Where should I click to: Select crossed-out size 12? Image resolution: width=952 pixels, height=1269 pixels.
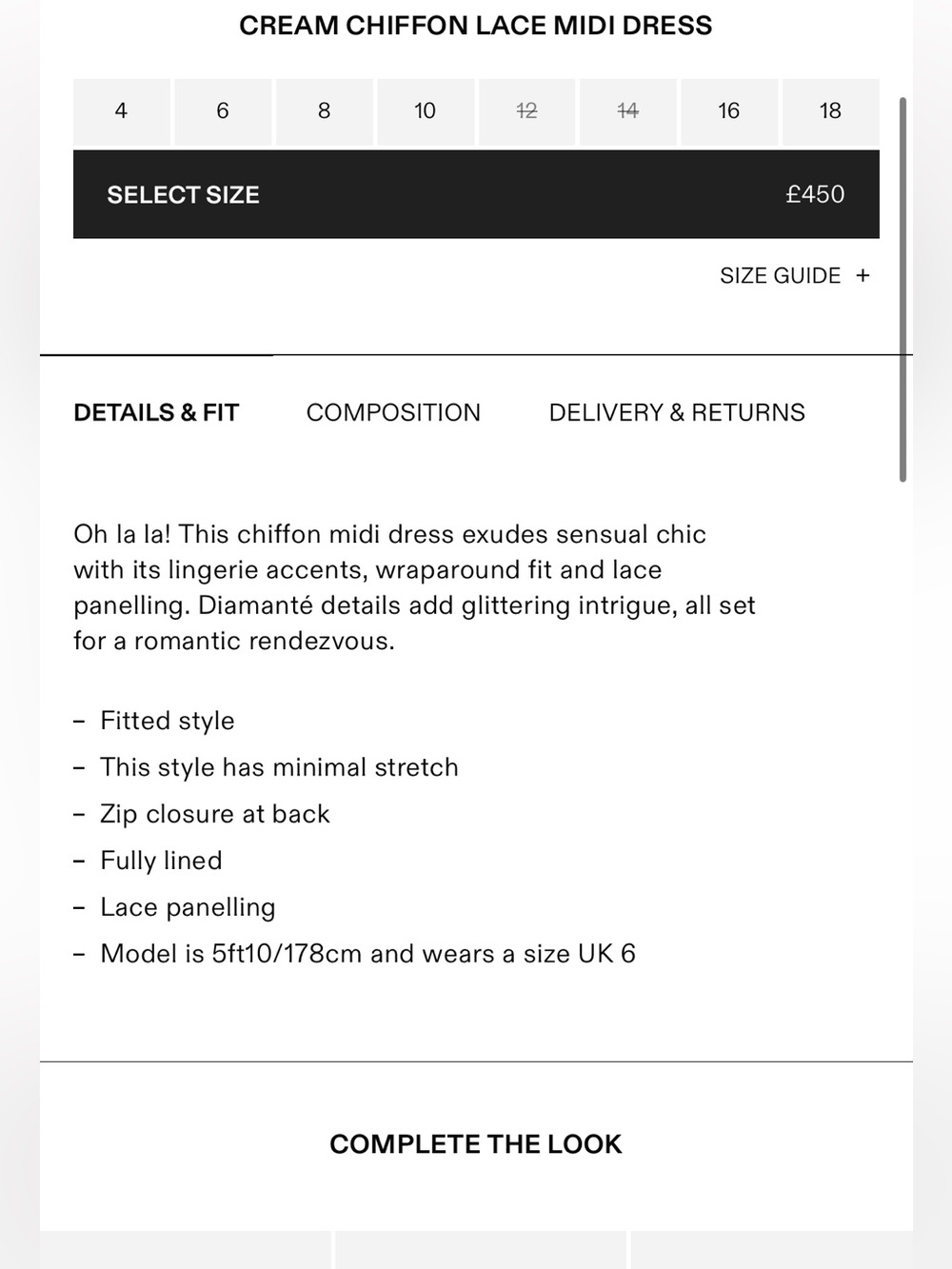point(527,111)
